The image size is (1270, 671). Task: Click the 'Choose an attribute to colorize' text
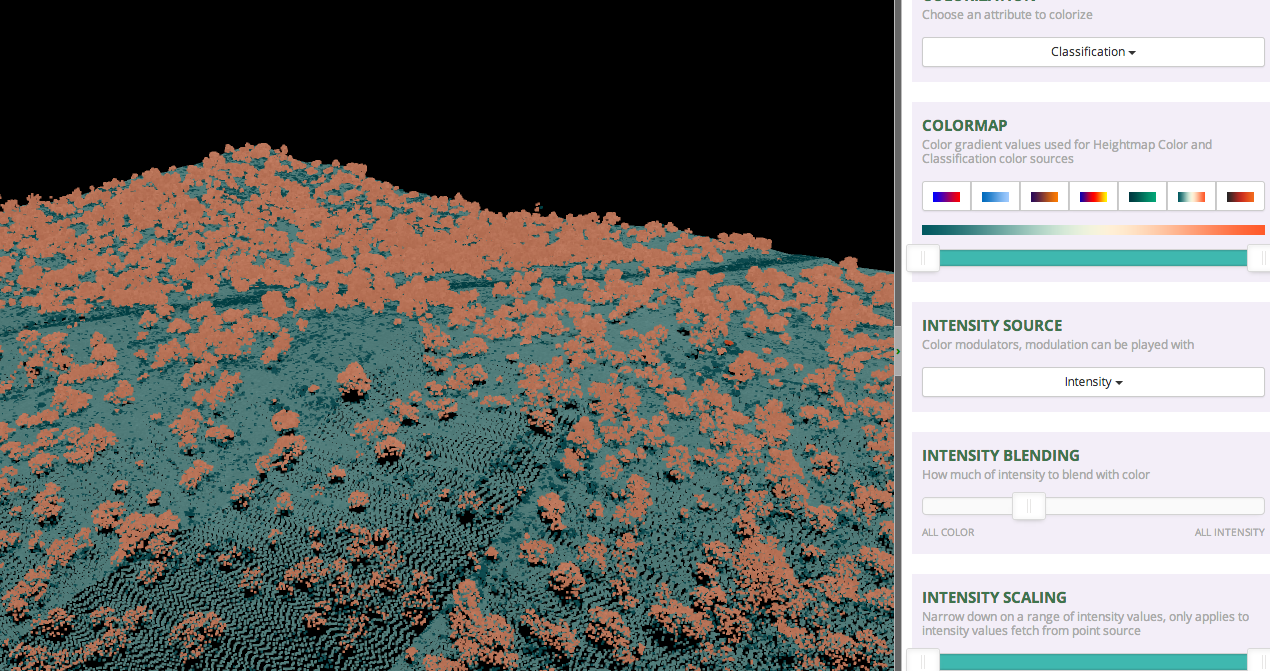pos(1007,15)
